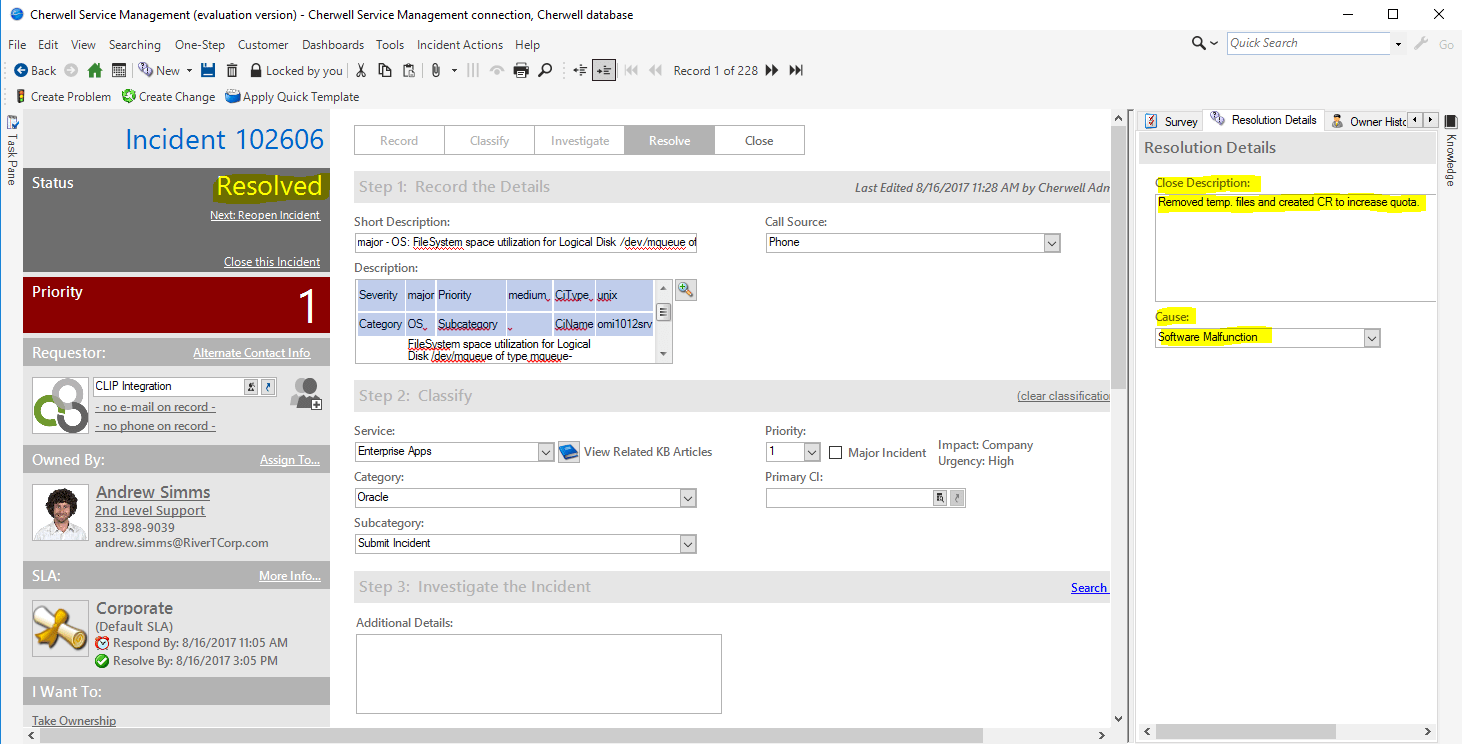The height and width of the screenshot is (744, 1462).
Task: Save the record using the disk icon
Action: click(207, 70)
